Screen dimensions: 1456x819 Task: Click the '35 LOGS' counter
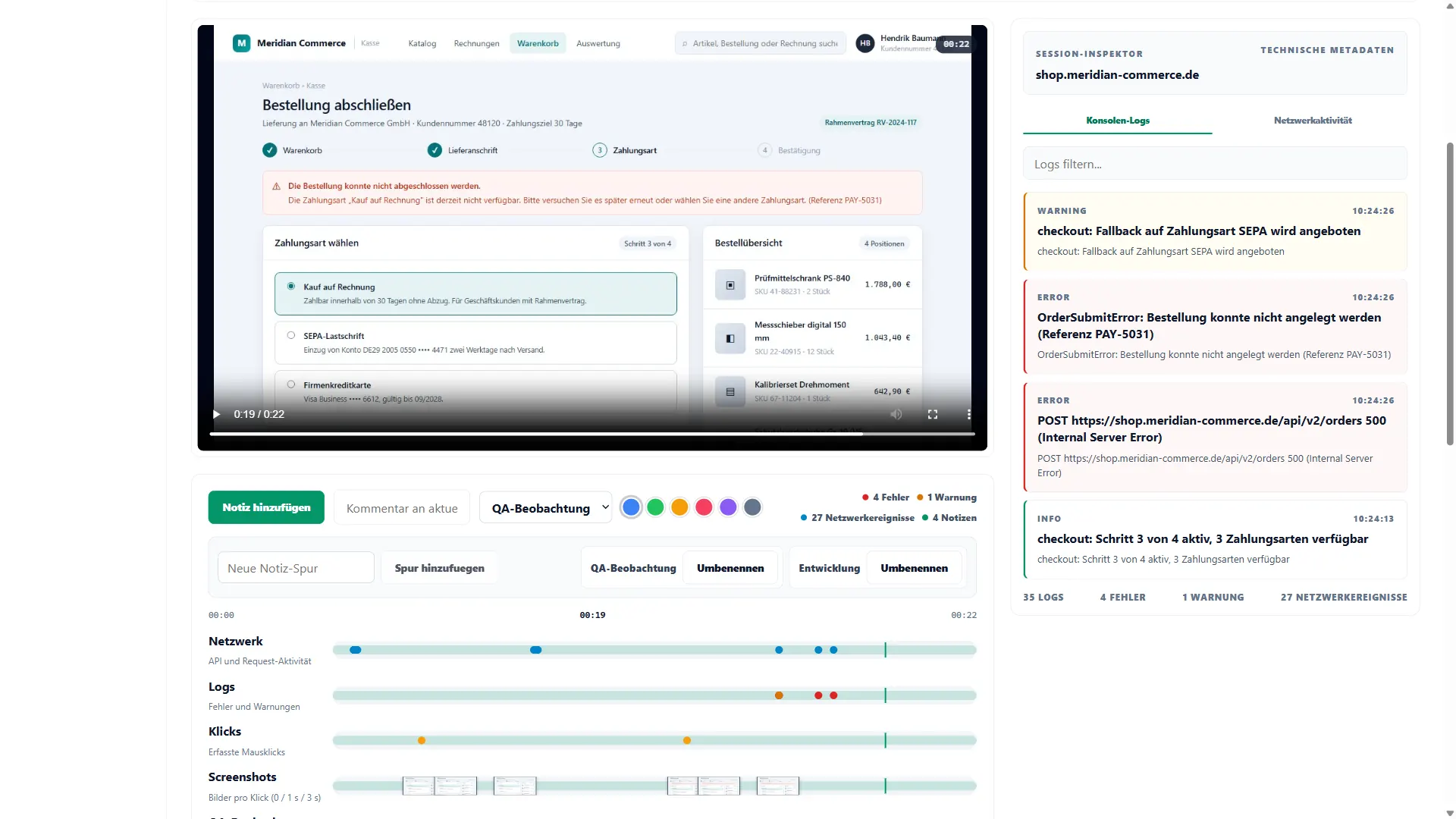(x=1043, y=598)
